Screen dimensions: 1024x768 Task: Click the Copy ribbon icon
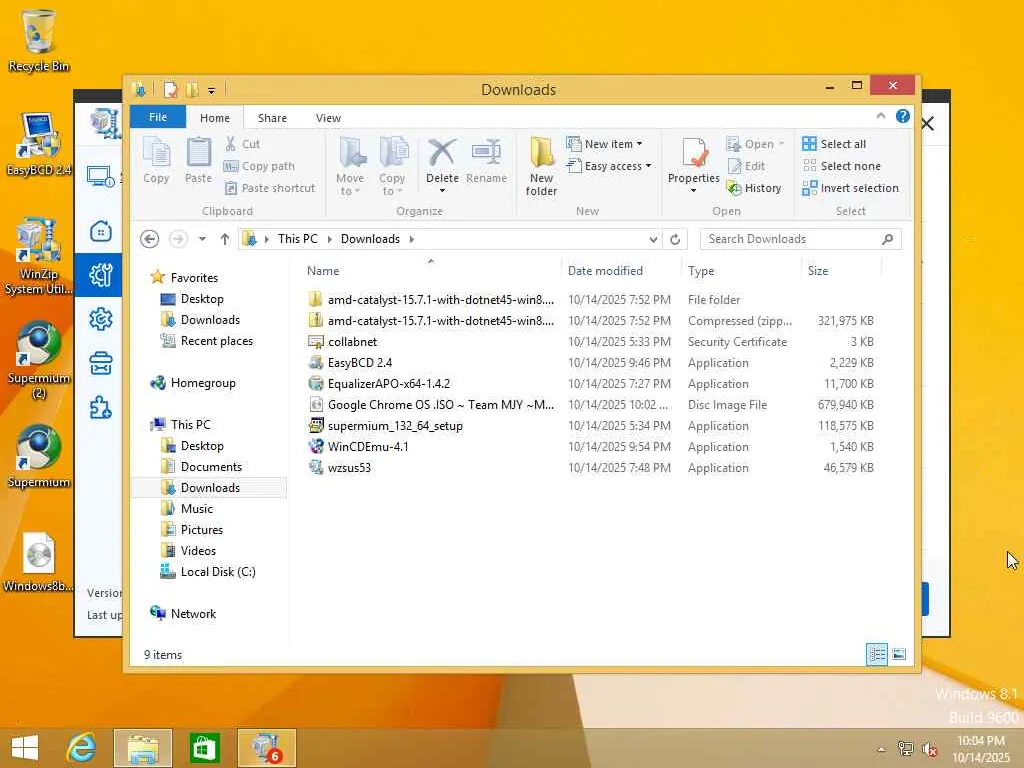tap(156, 161)
